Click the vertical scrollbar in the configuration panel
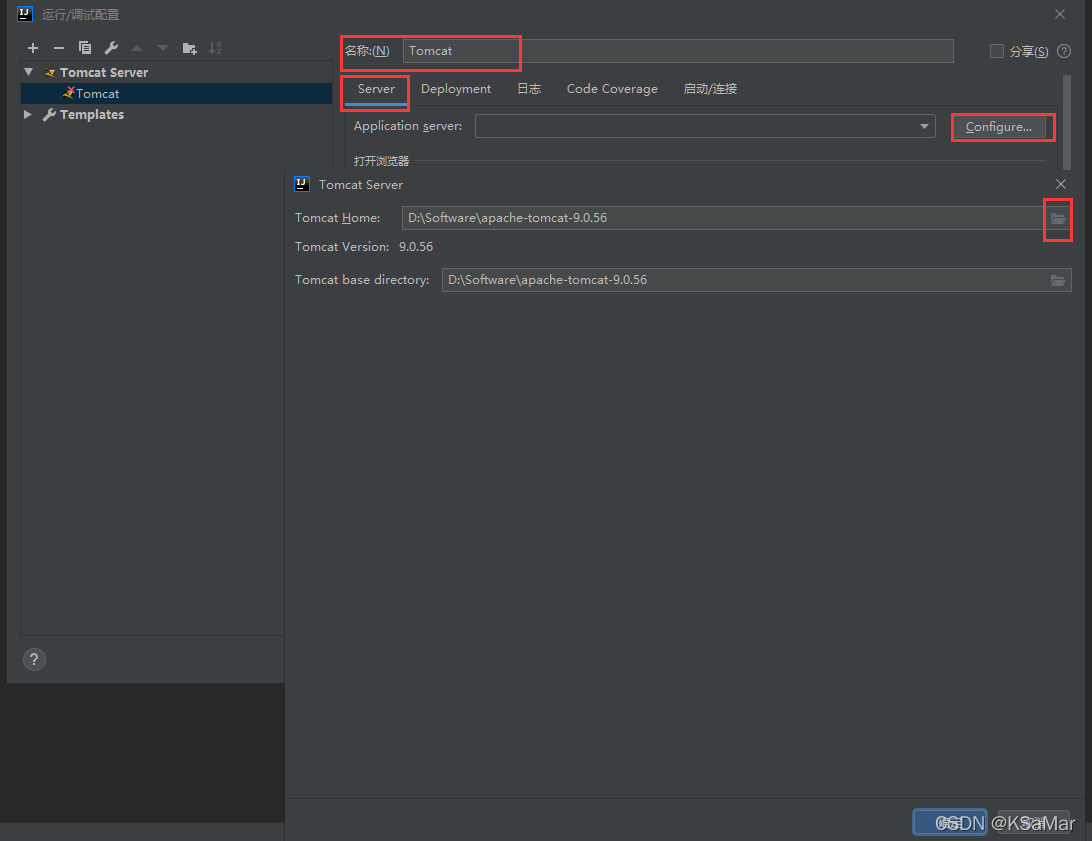This screenshot has width=1092, height=841. point(1067,122)
